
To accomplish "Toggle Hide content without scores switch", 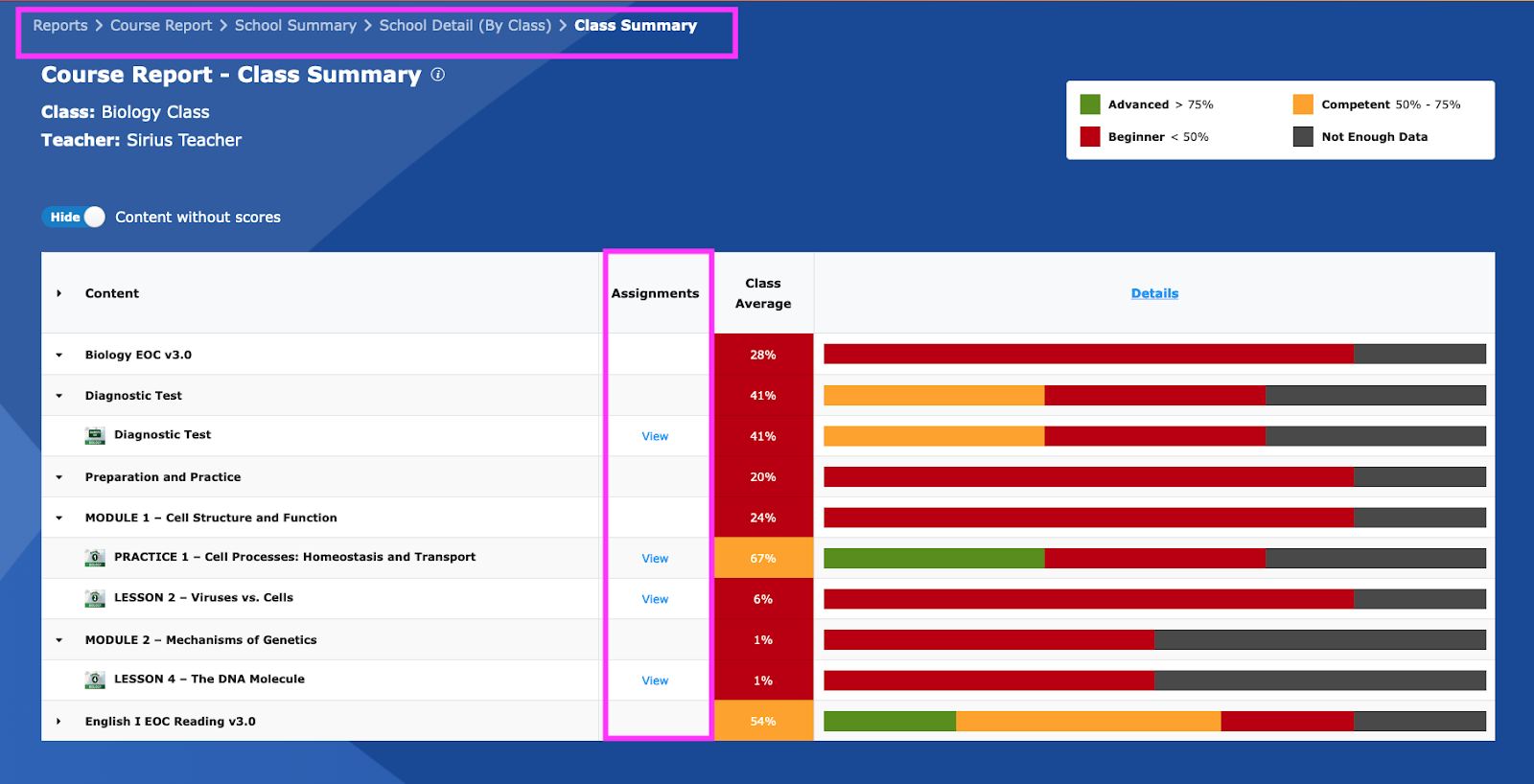I will pos(74,218).
